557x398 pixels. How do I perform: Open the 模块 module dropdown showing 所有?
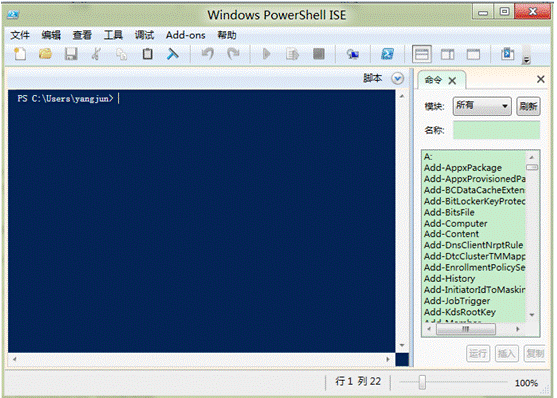(x=482, y=106)
